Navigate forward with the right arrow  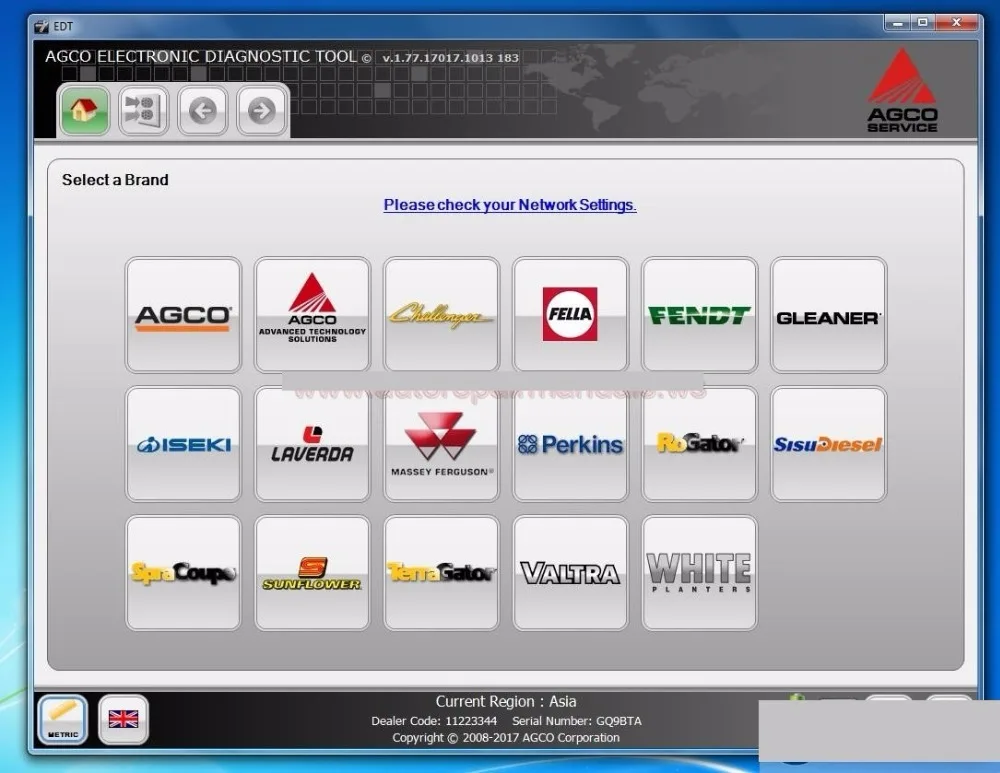click(x=261, y=111)
